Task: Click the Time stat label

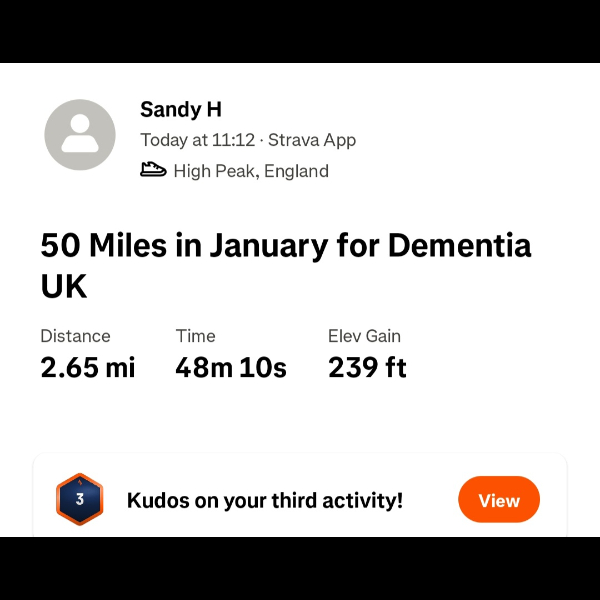Action: coord(195,336)
